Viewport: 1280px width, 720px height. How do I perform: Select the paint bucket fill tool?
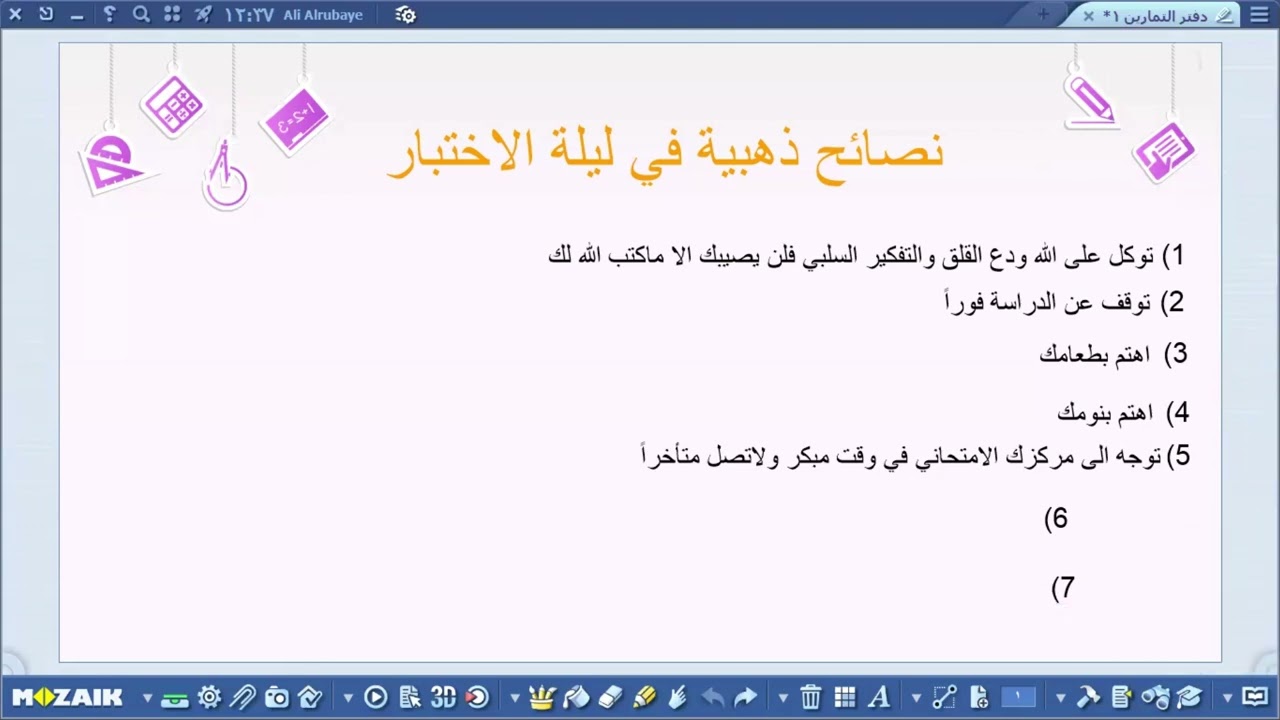[x=577, y=697]
